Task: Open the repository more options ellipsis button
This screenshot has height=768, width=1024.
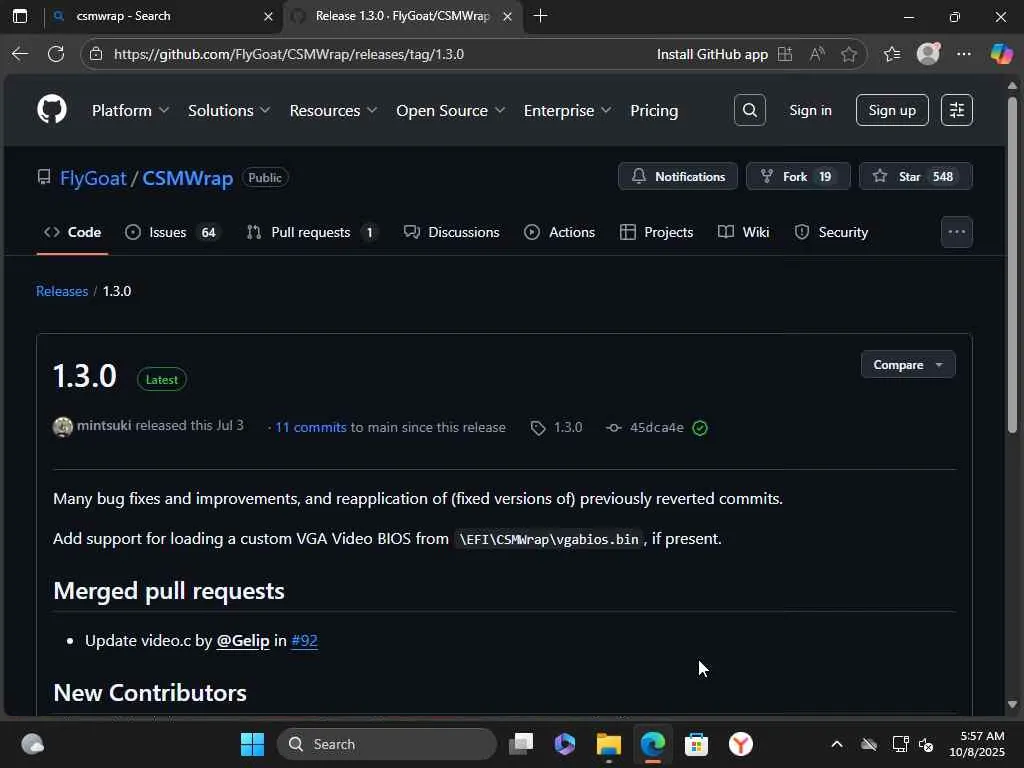Action: click(957, 232)
